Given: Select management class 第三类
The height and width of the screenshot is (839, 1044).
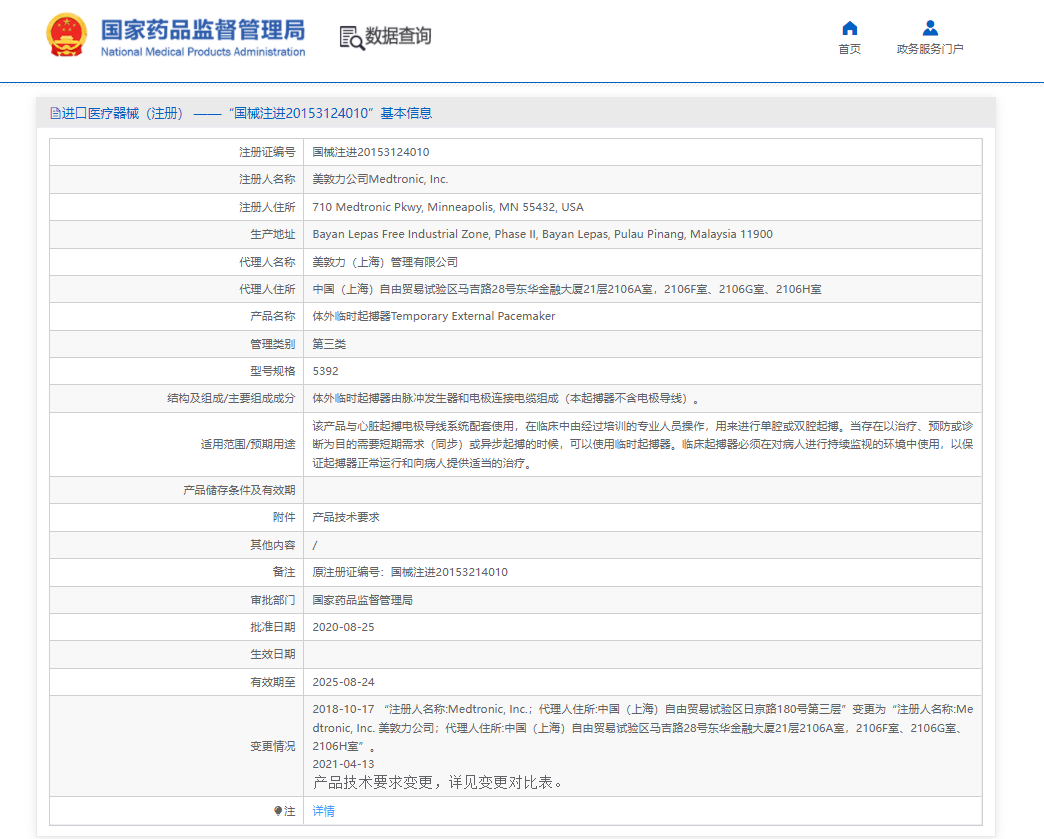Looking at the screenshot, I should coord(329,344).
